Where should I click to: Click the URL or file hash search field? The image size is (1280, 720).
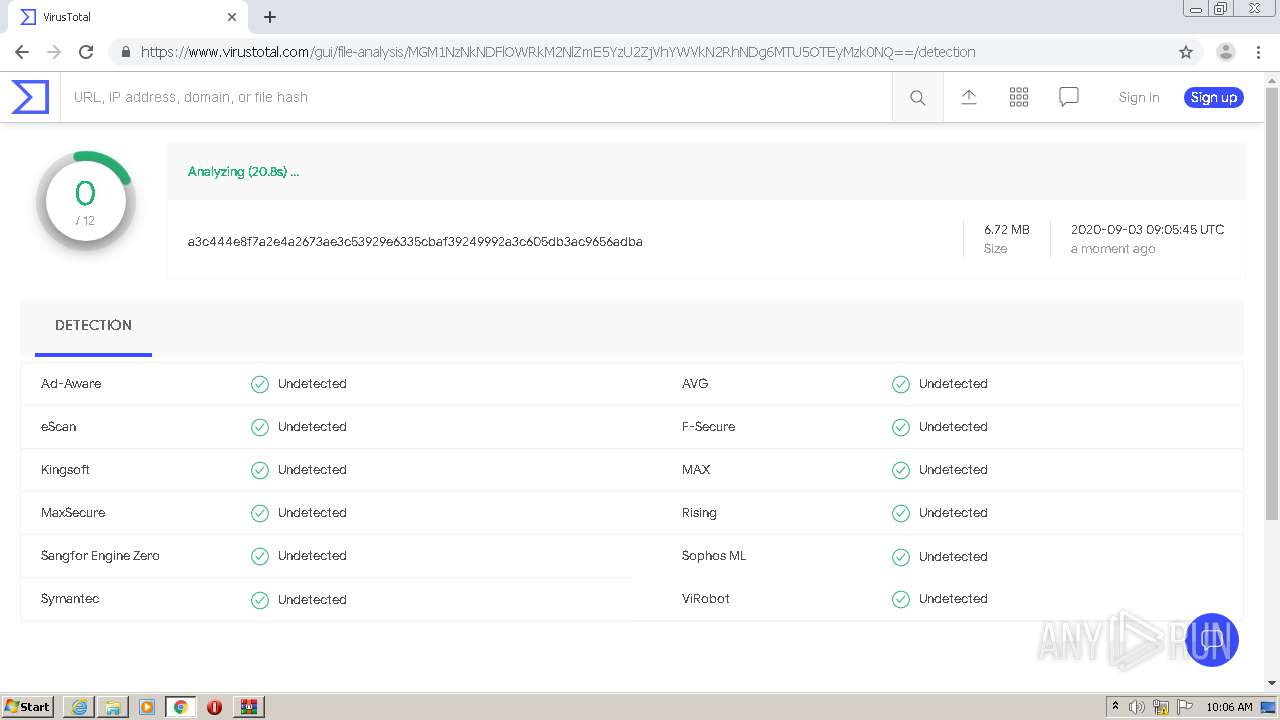(476, 97)
